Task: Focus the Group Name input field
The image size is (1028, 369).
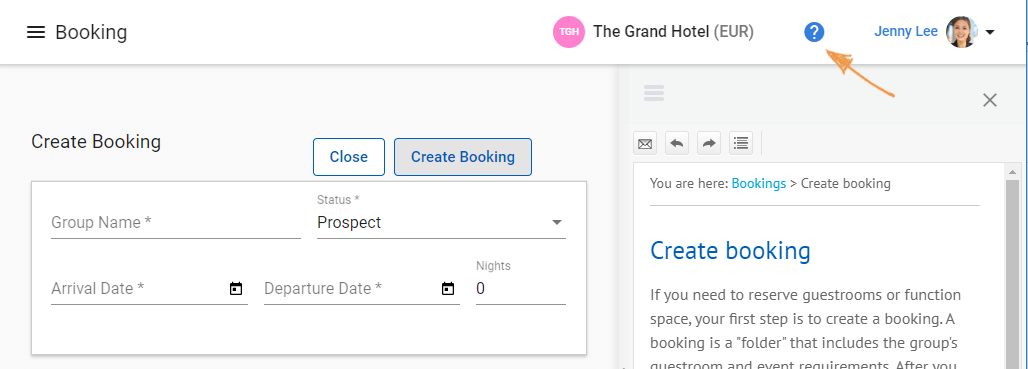Action: pos(176,223)
